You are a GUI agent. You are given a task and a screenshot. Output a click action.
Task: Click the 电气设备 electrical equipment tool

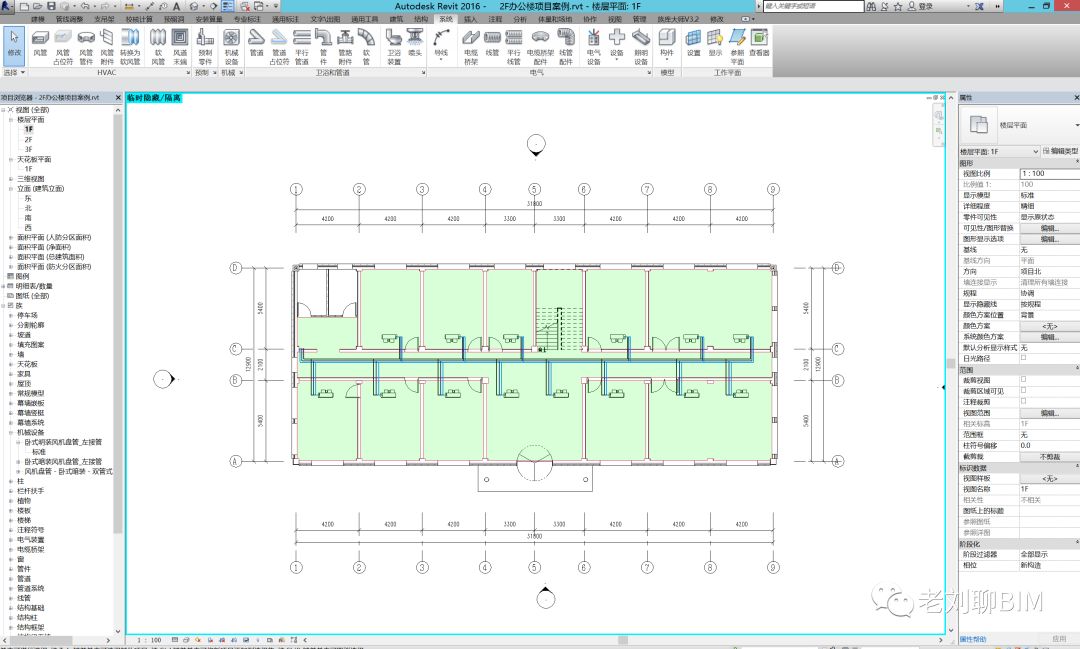(x=594, y=47)
